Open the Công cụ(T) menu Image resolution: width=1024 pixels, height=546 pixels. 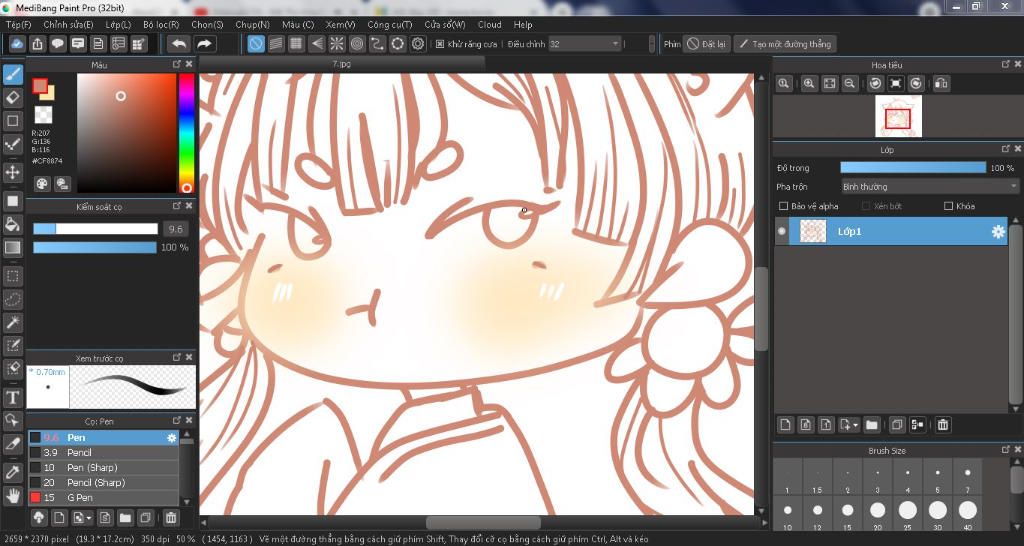[390, 25]
